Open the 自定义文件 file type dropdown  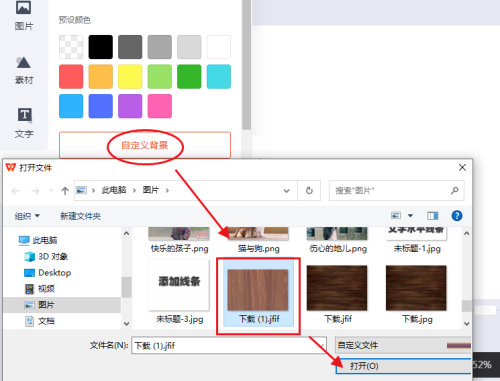tap(403, 345)
